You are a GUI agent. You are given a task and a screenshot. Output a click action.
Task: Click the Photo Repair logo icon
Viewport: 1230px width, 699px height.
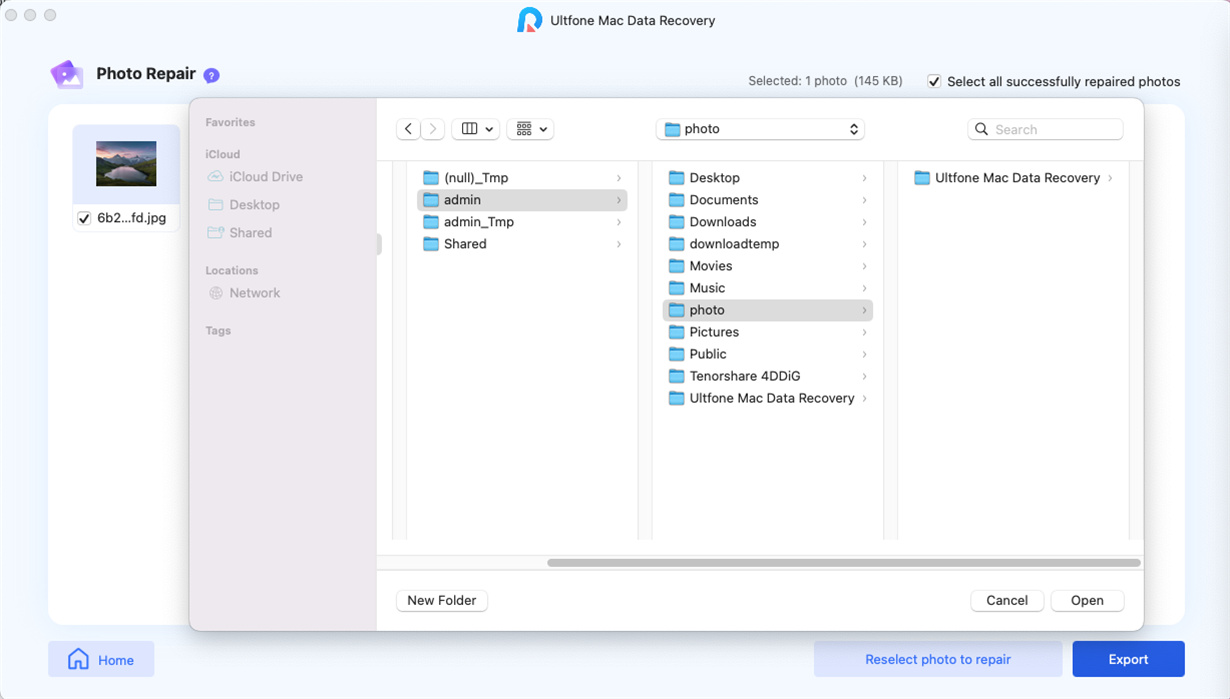(x=67, y=74)
